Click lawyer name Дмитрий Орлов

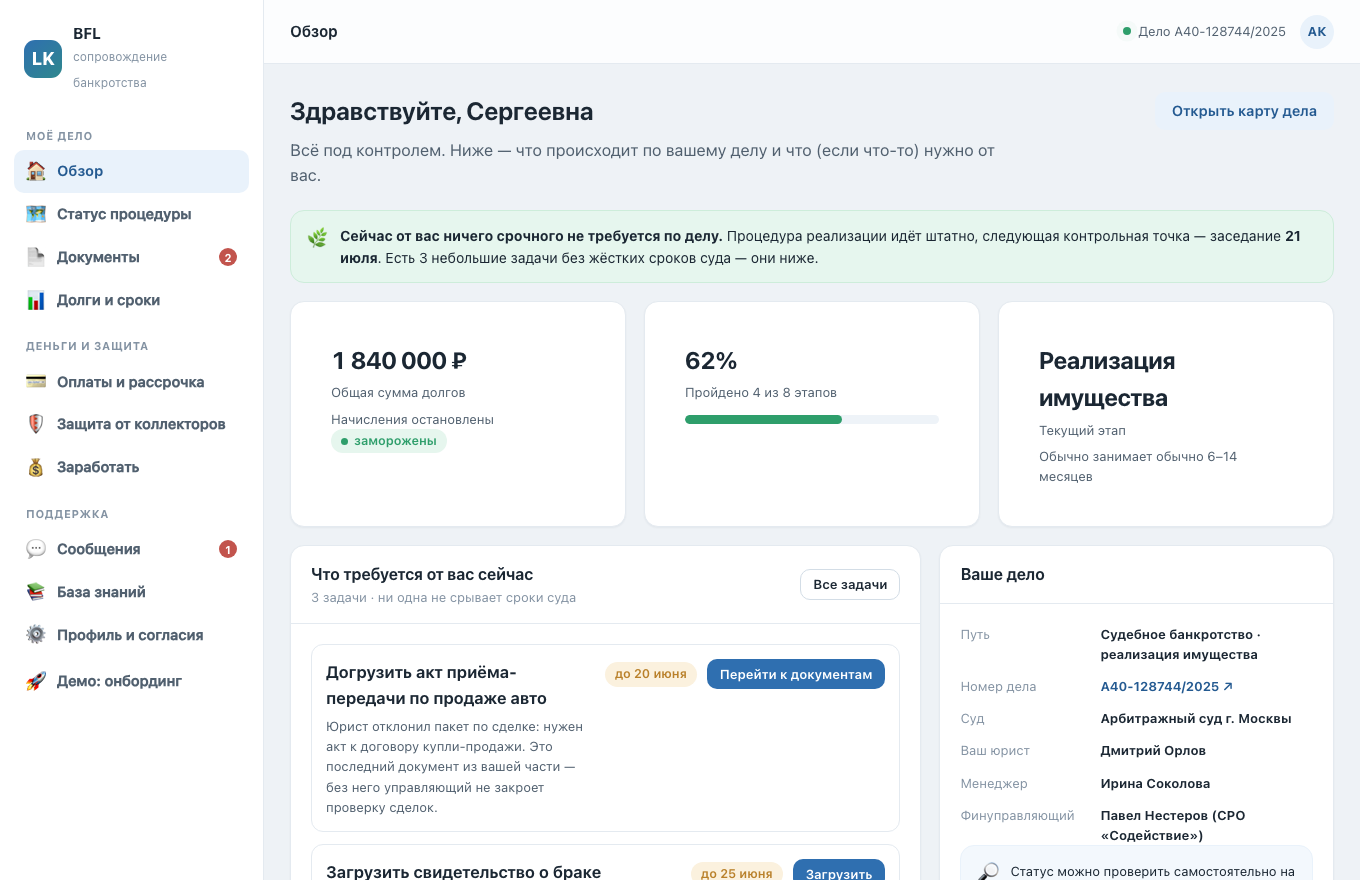pyautogui.click(x=1153, y=750)
